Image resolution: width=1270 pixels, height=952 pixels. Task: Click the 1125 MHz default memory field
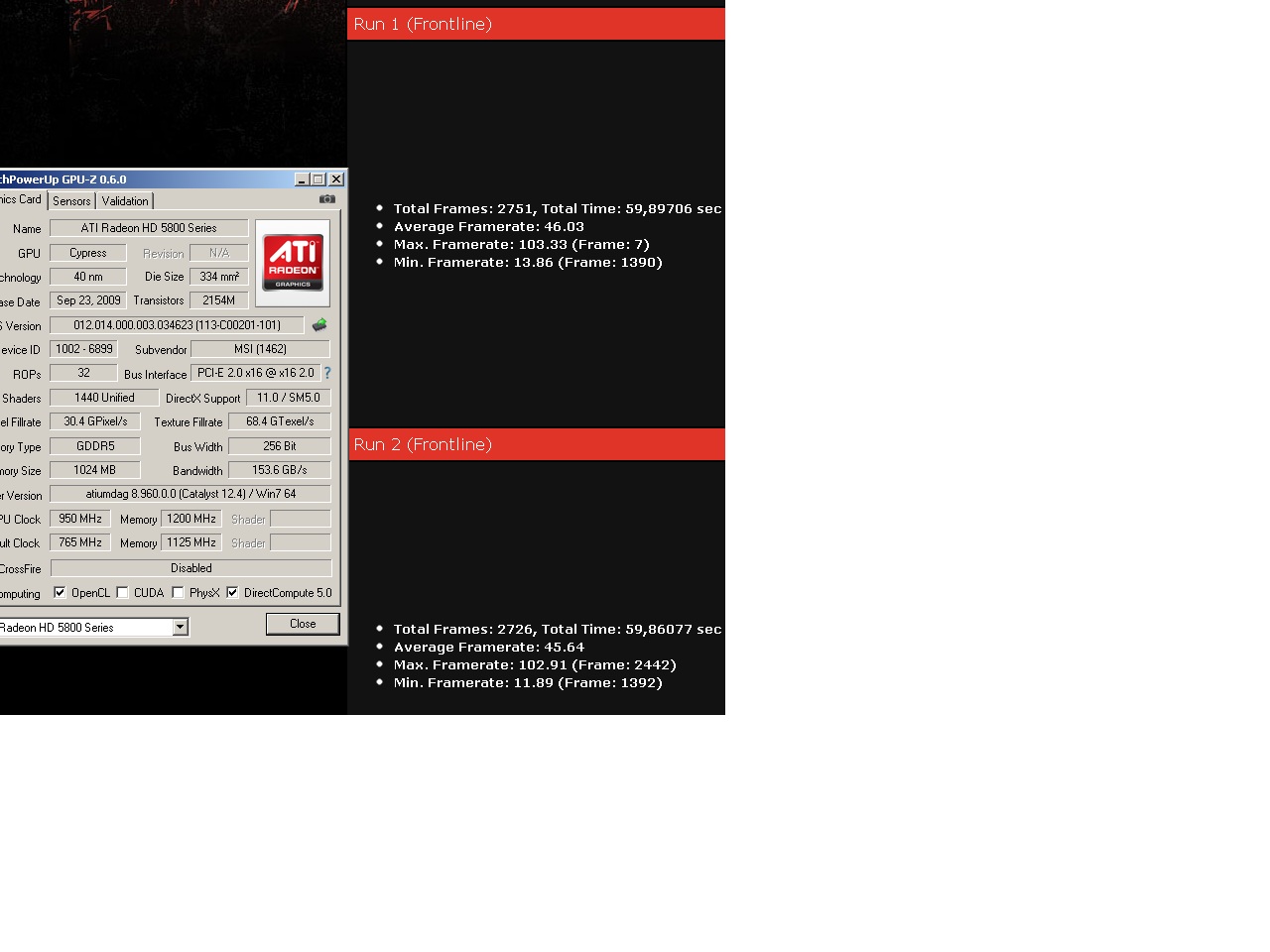(191, 542)
